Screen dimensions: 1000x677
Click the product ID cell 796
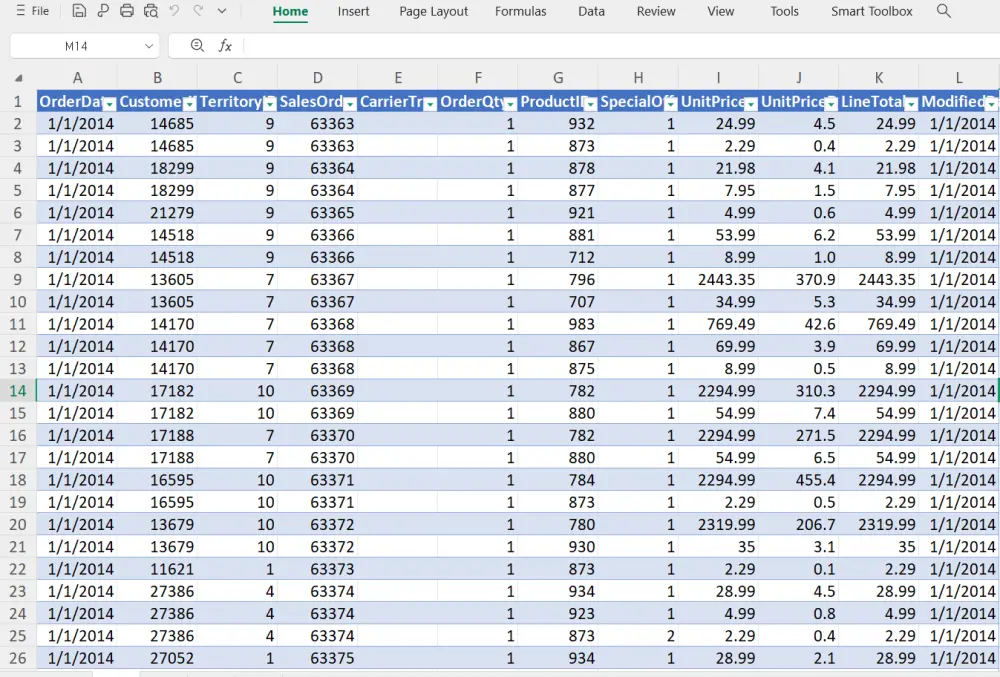tap(558, 280)
